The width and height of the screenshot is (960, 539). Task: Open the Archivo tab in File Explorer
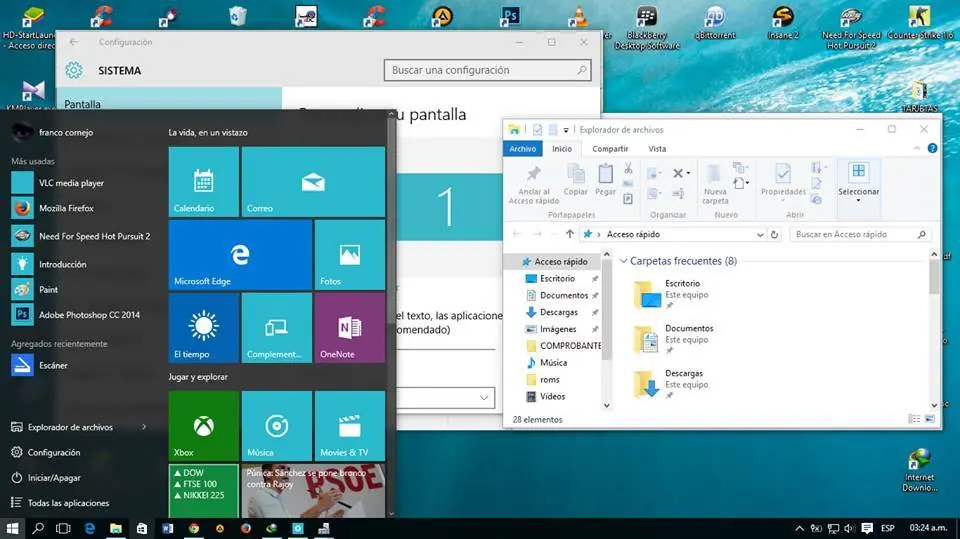(522, 148)
